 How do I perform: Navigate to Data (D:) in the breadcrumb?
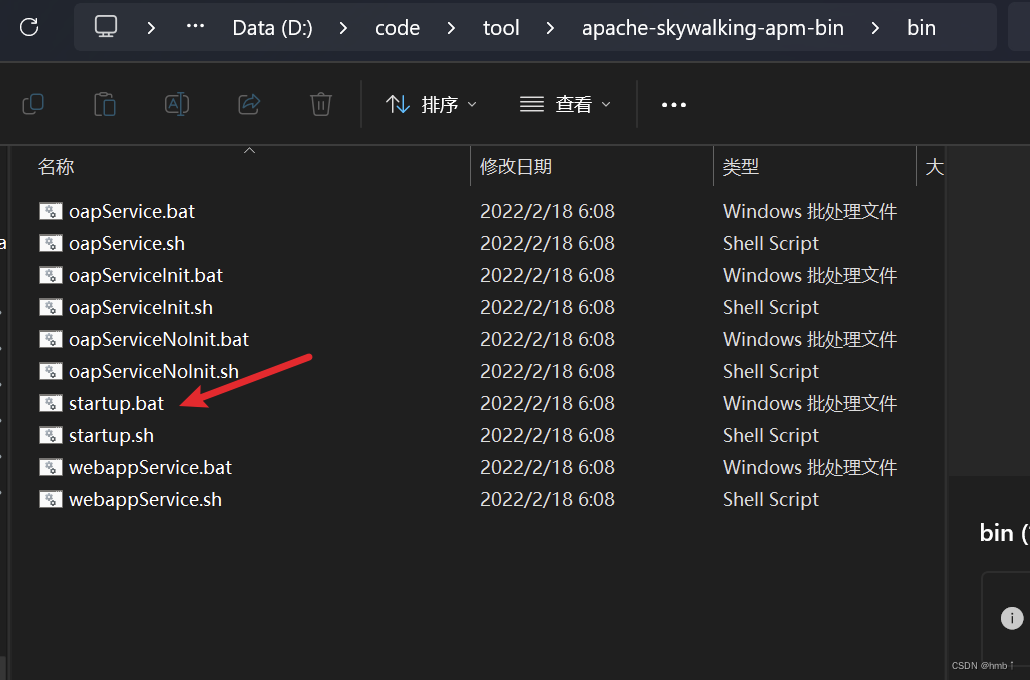273,28
